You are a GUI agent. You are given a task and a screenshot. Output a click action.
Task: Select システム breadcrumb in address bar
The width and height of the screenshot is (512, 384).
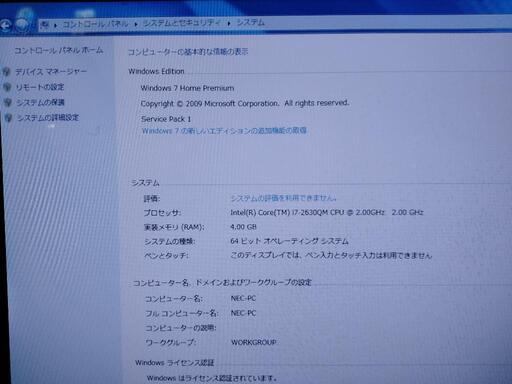pyautogui.click(x=251, y=22)
